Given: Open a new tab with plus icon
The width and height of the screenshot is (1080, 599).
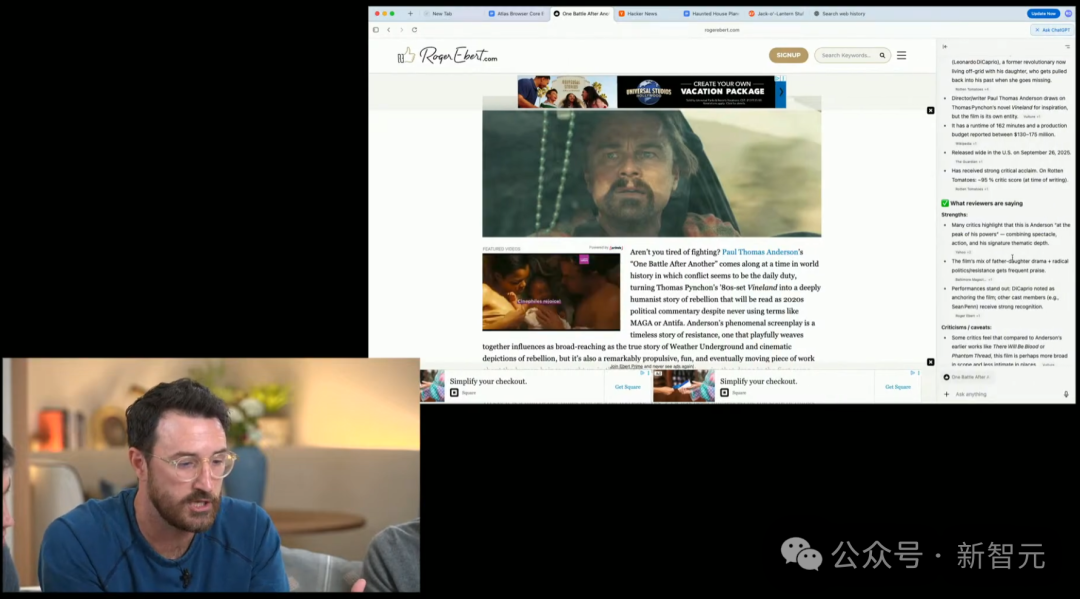Looking at the screenshot, I should click(x=410, y=14).
